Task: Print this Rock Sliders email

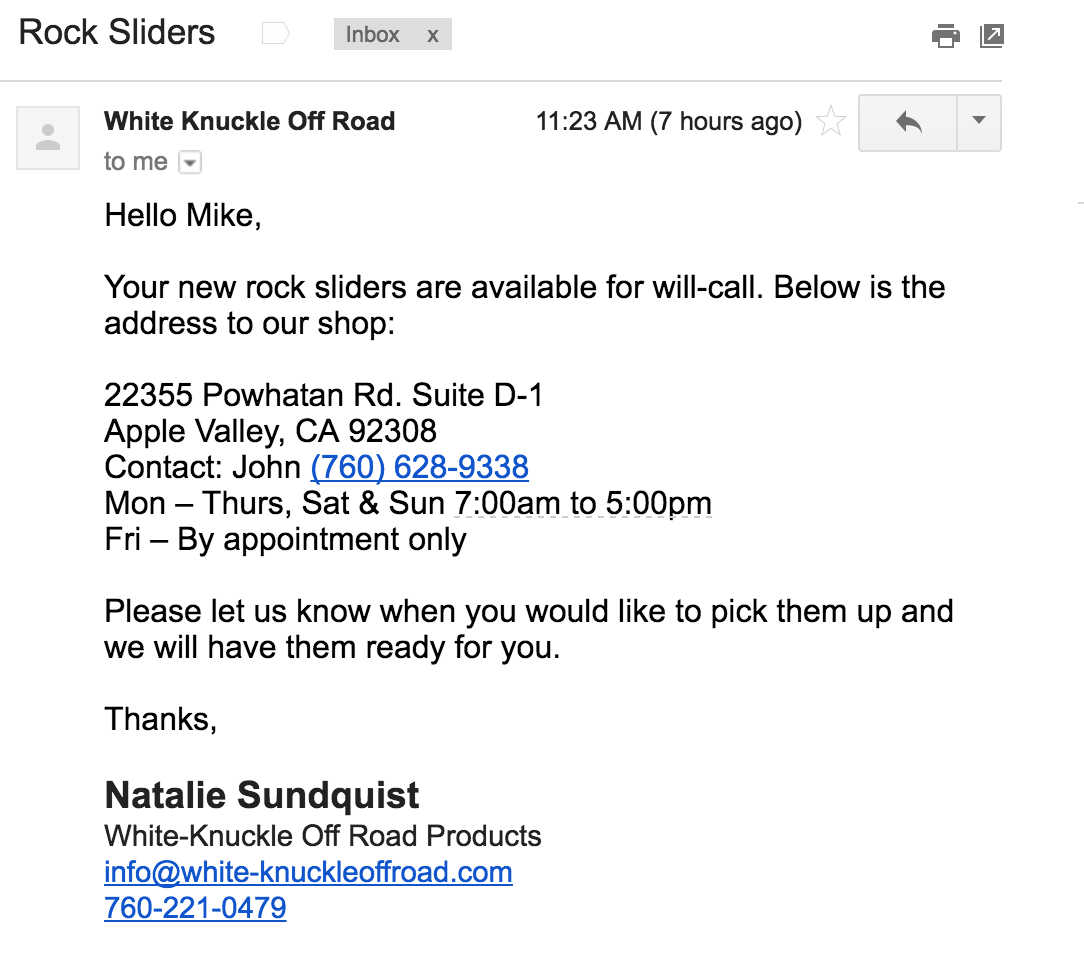Action: (x=945, y=36)
